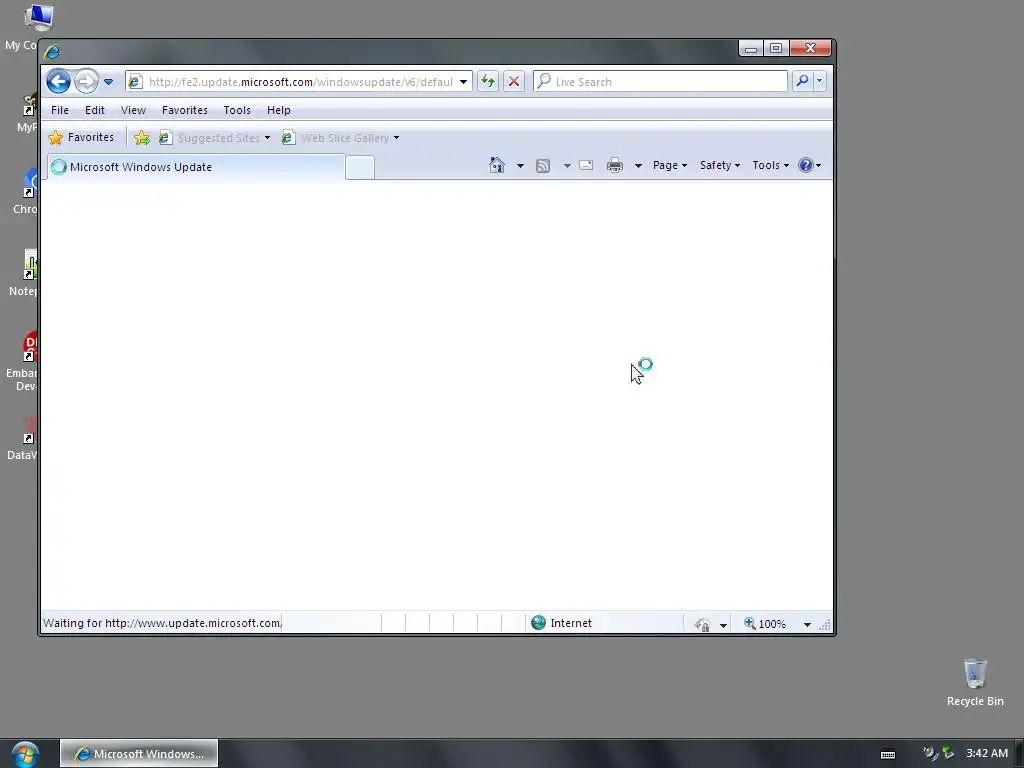Click Add to Favorites Bar star icon
This screenshot has height=768, width=1024.
tap(142, 137)
